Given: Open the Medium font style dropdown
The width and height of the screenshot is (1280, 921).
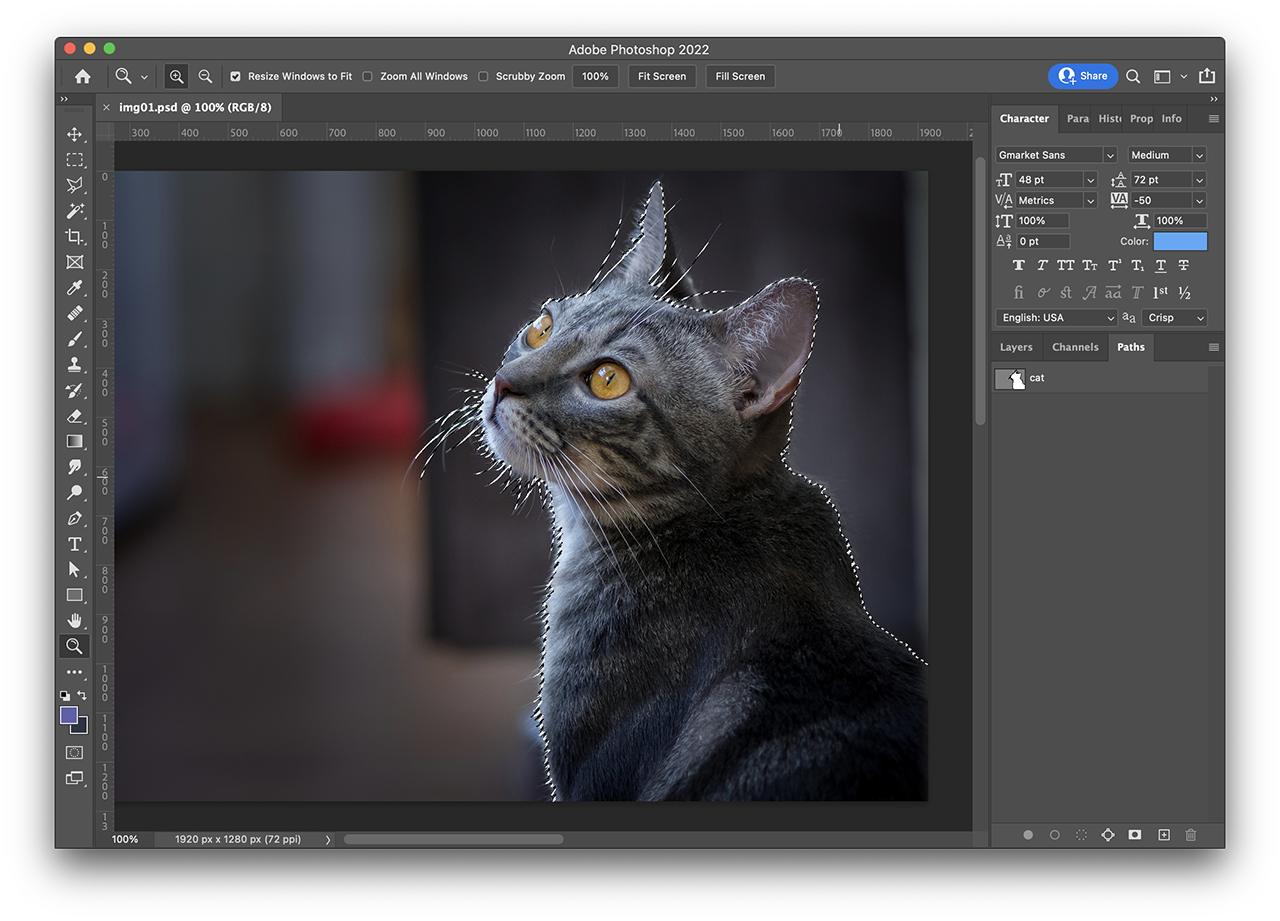Looking at the screenshot, I should 1167,155.
